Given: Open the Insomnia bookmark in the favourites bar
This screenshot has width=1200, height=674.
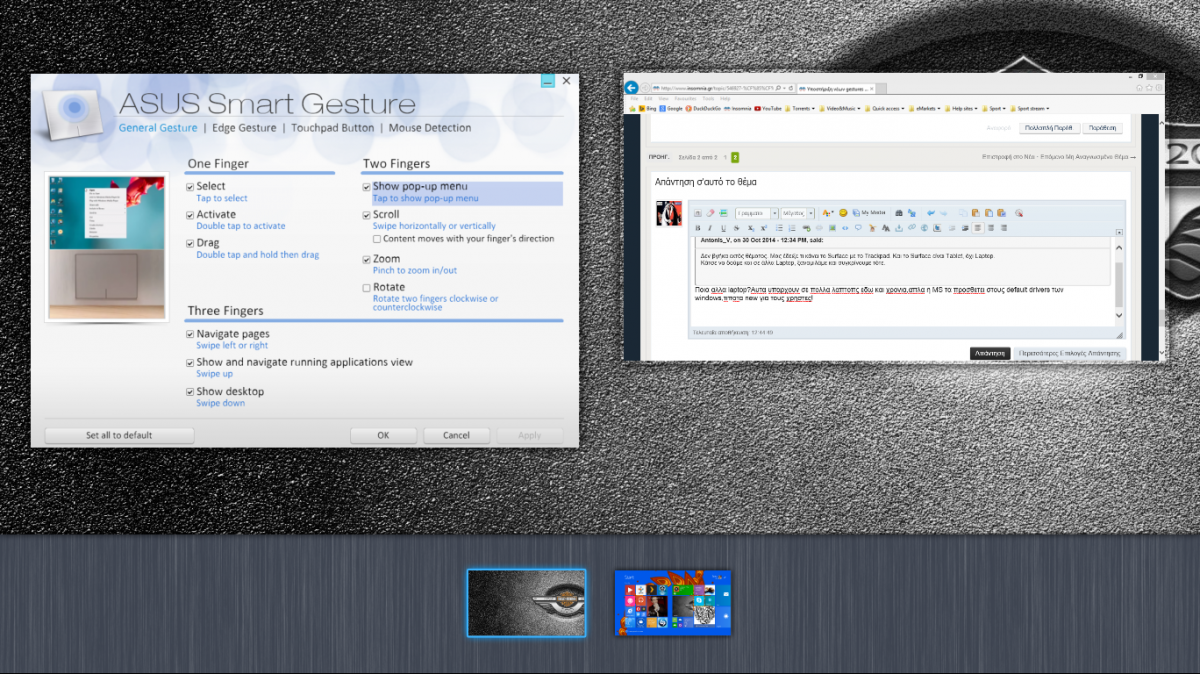Looking at the screenshot, I should pos(738,108).
